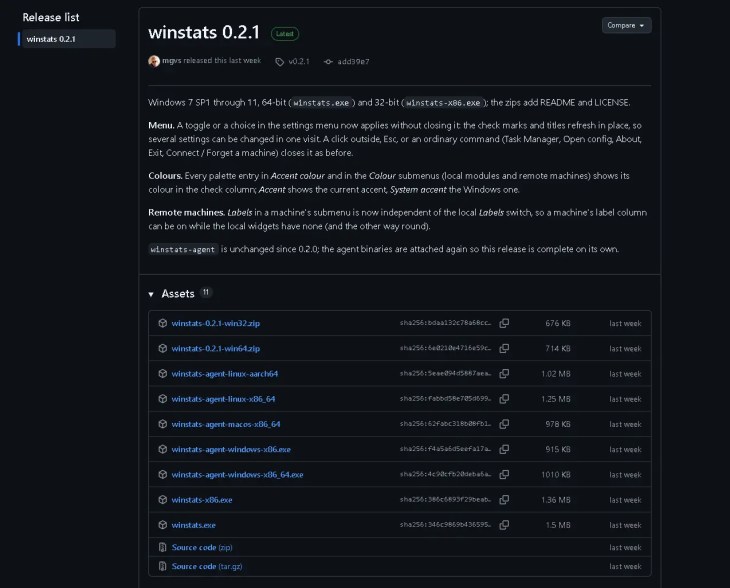The width and height of the screenshot is (730, 588).
Task: Open mgvs user profile link
Action: pos(171,61)
